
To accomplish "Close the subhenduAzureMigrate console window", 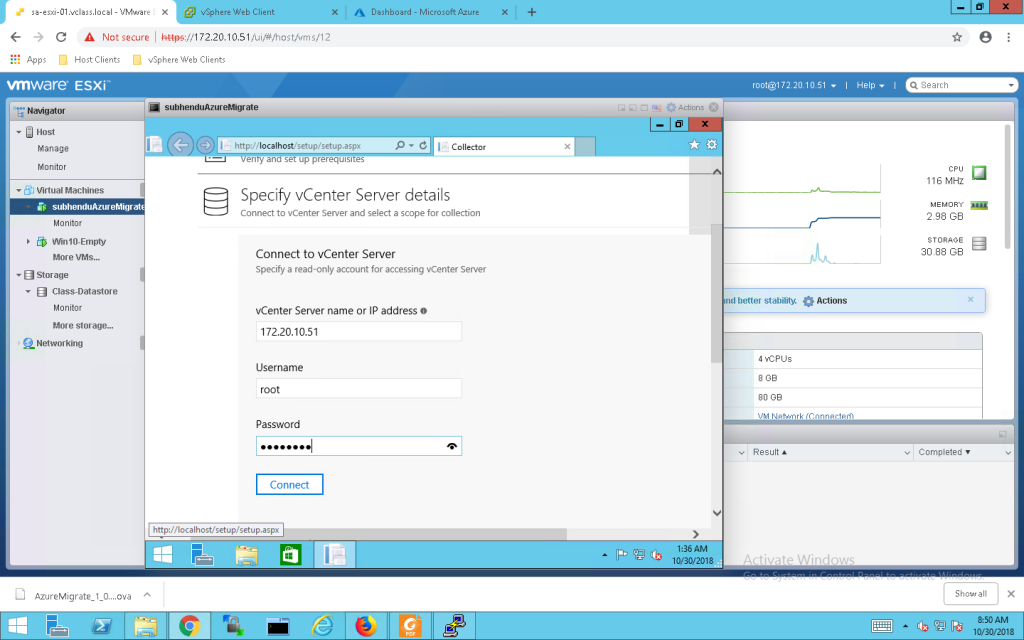I will coord(714,107).
